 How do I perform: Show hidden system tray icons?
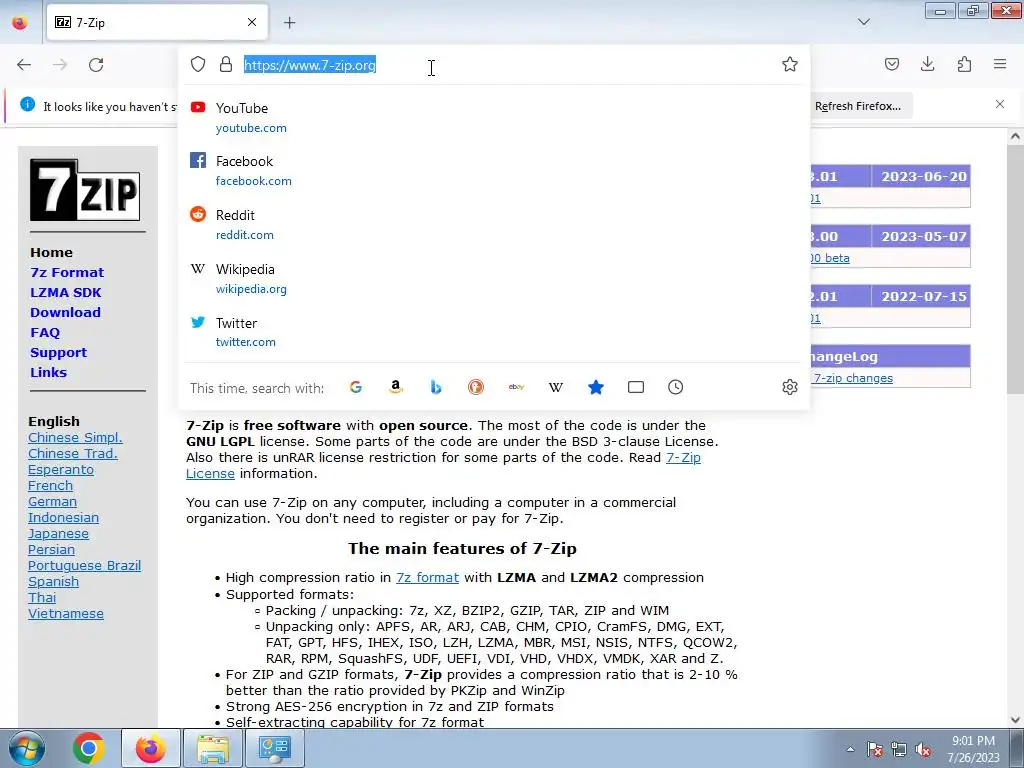coord(850,749)
